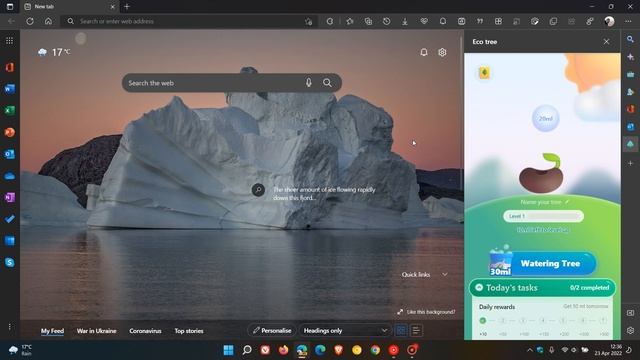Submit web search with magnifier icon
Screen dimensions: 640x360
(x=327, y=83)
